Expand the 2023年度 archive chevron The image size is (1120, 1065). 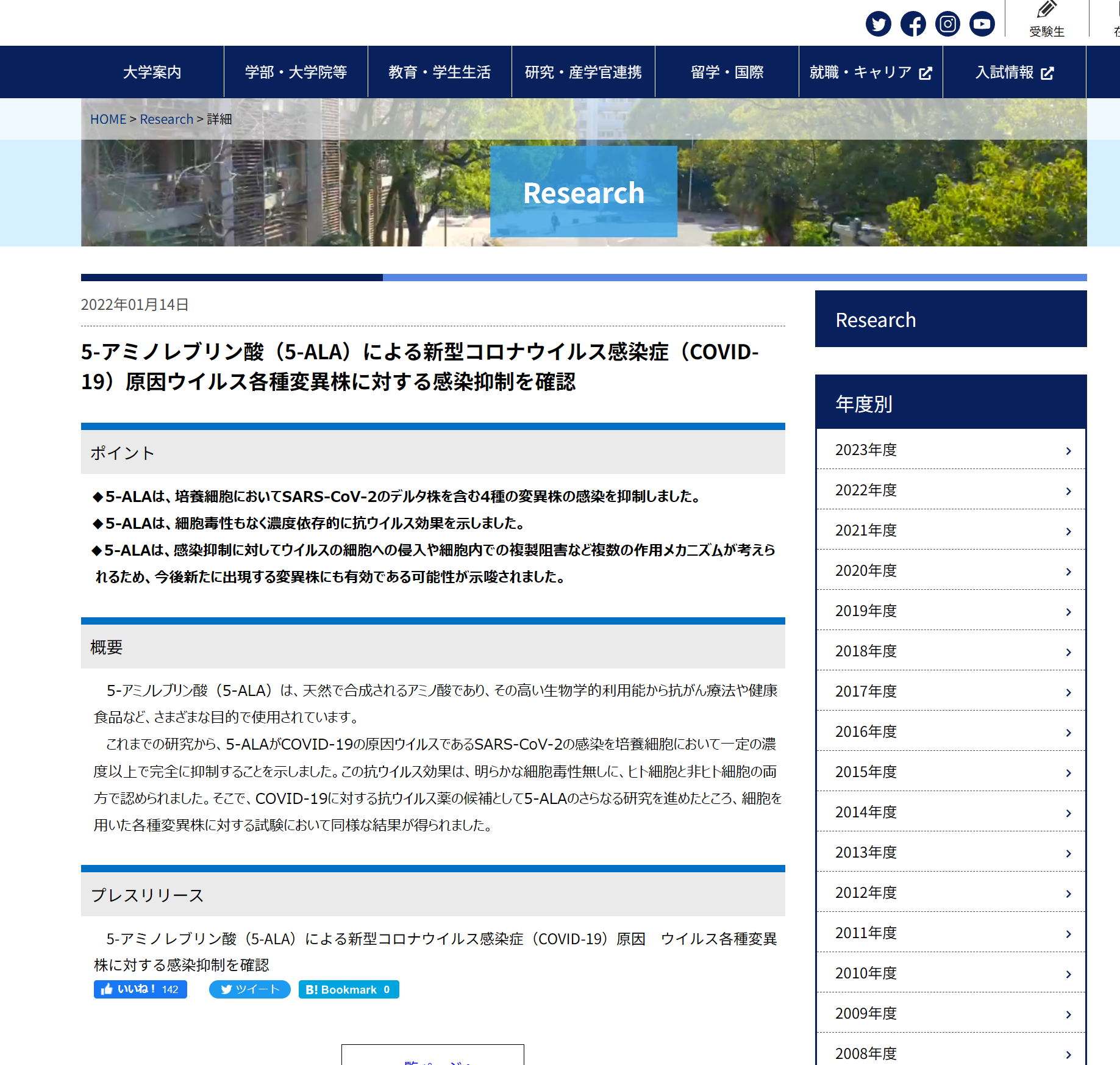(1068, 451)
